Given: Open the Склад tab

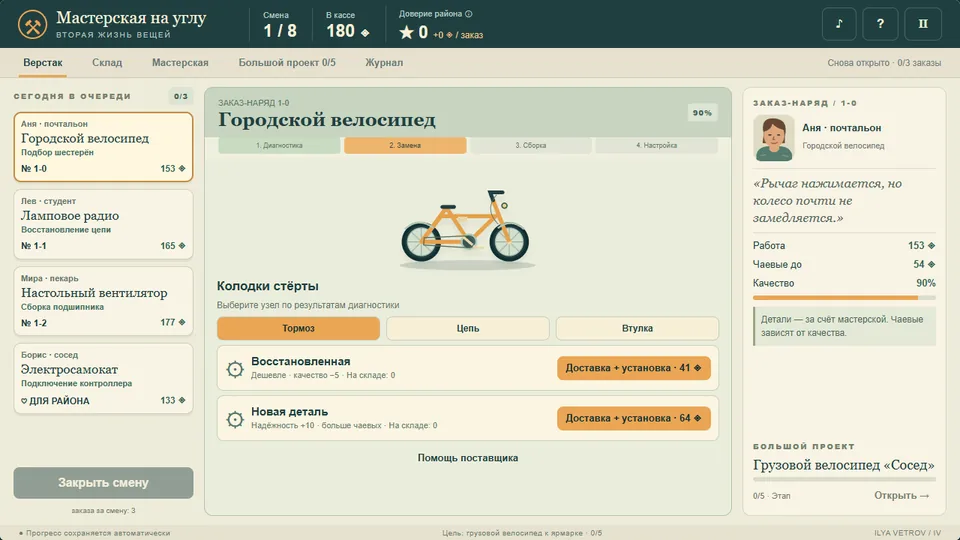Looking at the screenshot, I should click(x=107, y=62).
